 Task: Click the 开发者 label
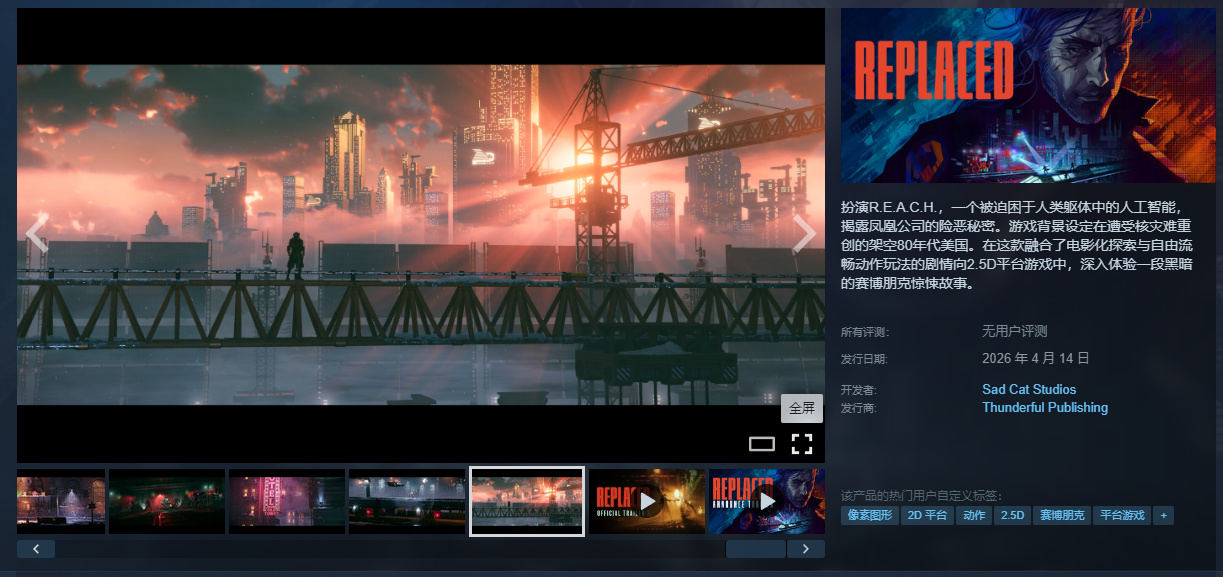tap(859, 391)
